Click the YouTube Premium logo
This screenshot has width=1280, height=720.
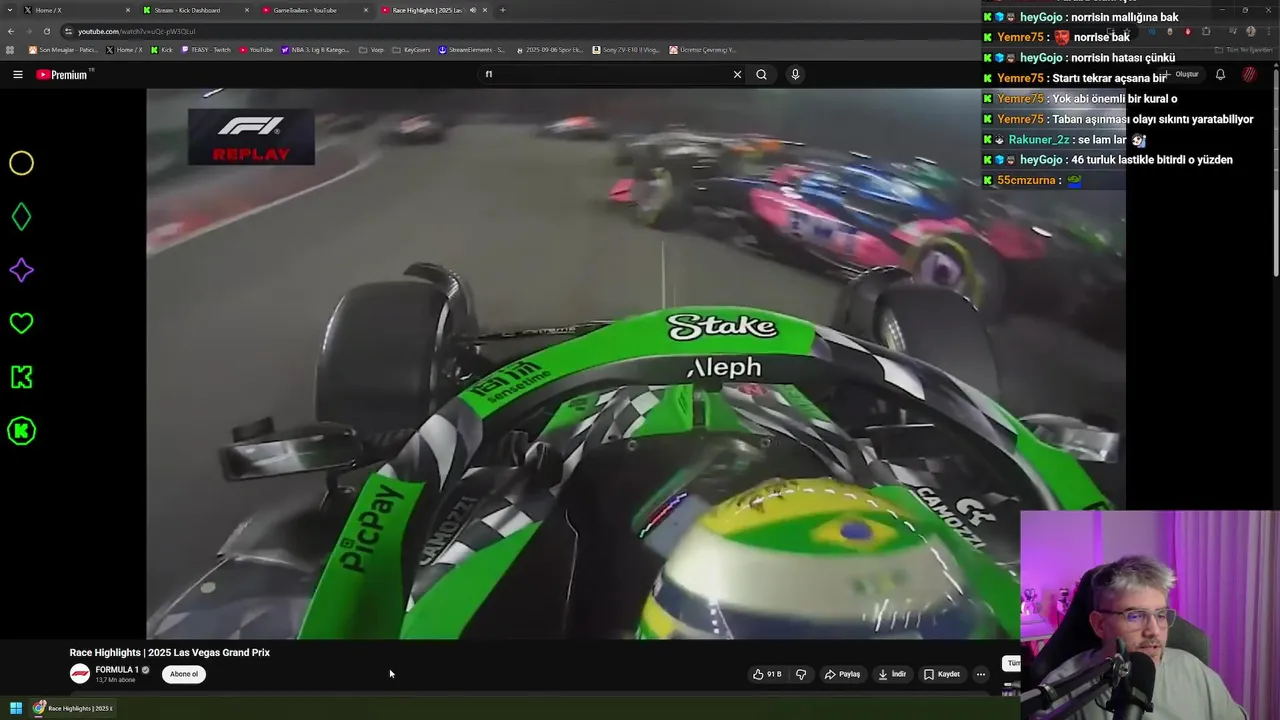pyautogui.click(x=63, y=75)
